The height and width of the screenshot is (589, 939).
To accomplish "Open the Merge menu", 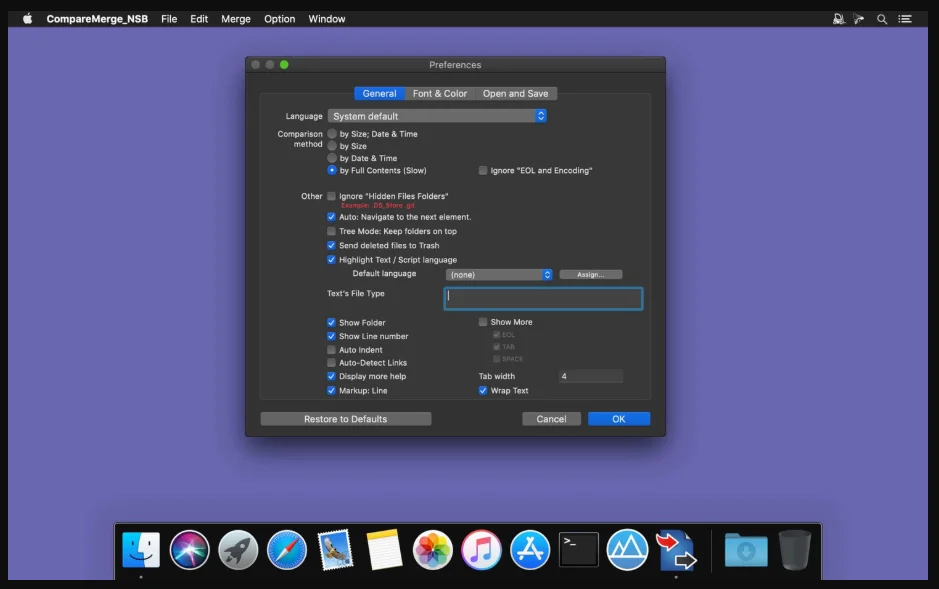I will [x=236, y=19].
